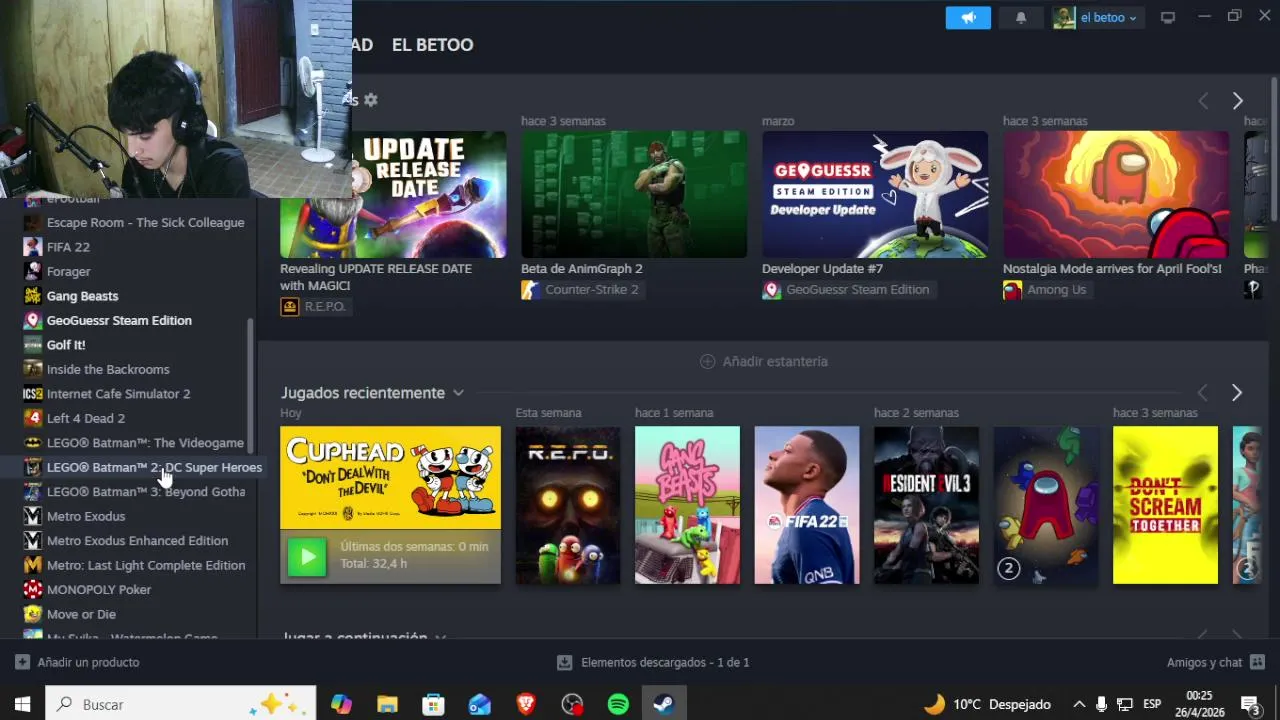
Task: Select the Resident Evil 3 cover
Action: 926,505
